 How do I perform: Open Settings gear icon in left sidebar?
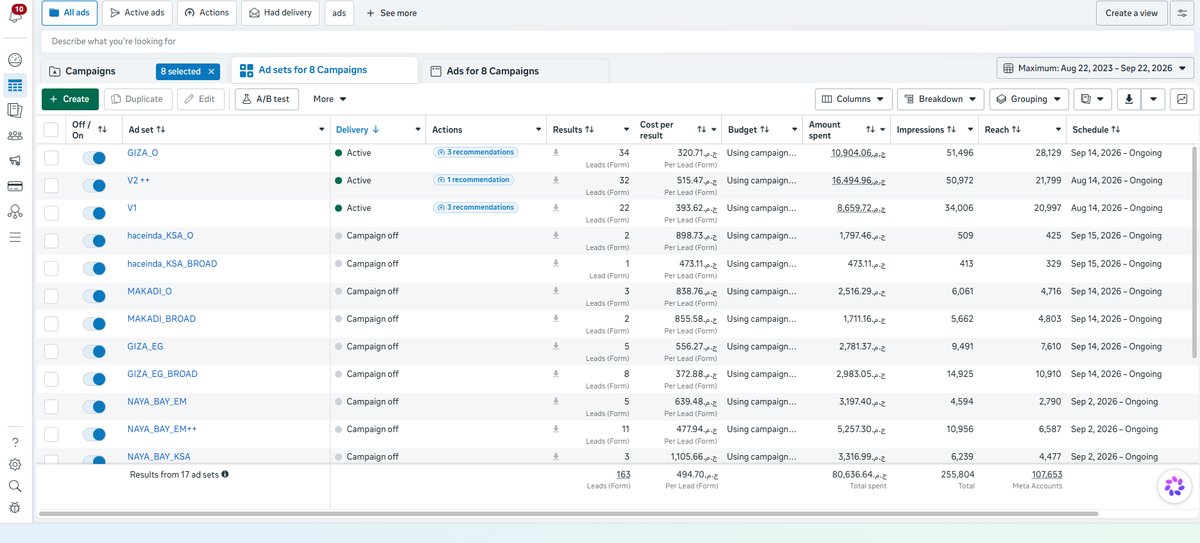pyautogui.click(x=15, y=464)
